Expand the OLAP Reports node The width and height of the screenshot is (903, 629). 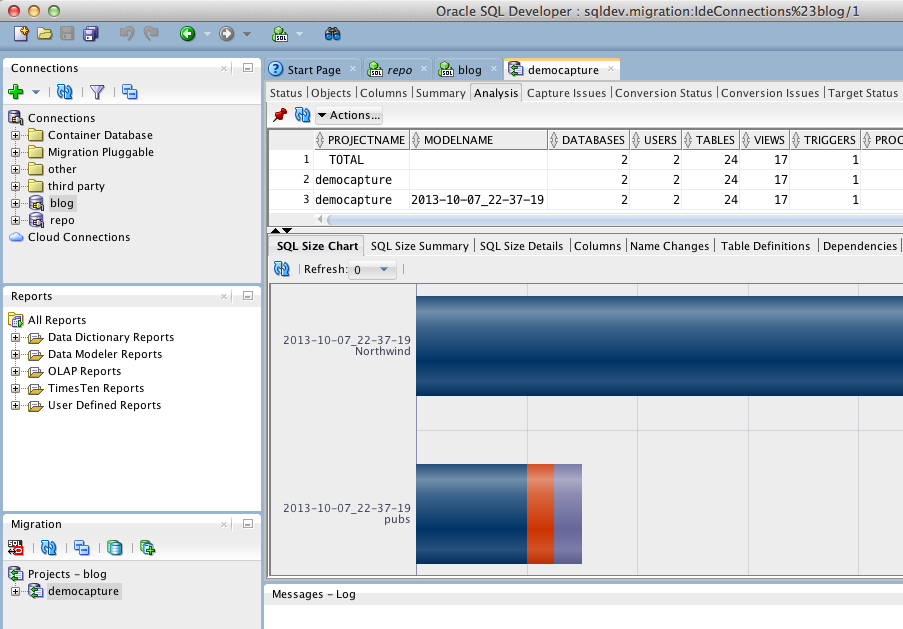(16, 372)
